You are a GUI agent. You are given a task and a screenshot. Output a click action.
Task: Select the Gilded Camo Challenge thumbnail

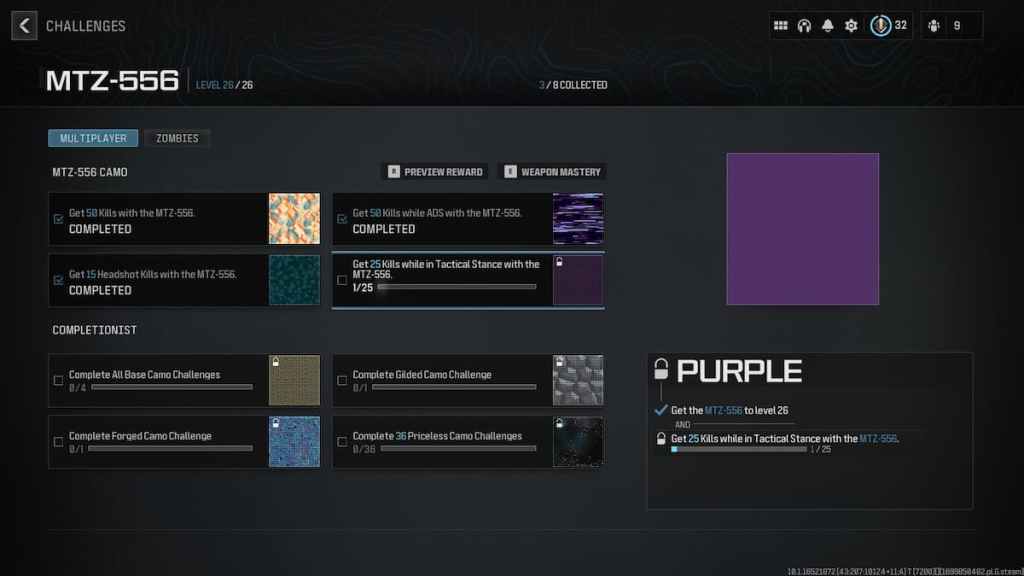[578, 380]
